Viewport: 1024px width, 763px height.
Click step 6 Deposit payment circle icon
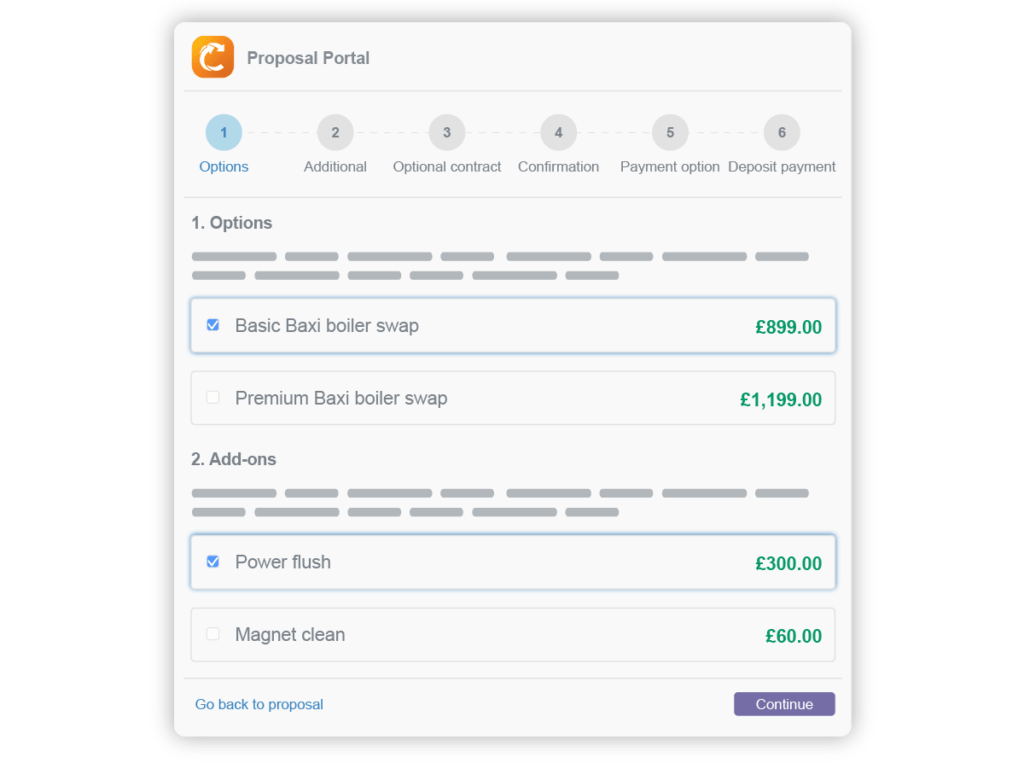click(781, 132)
